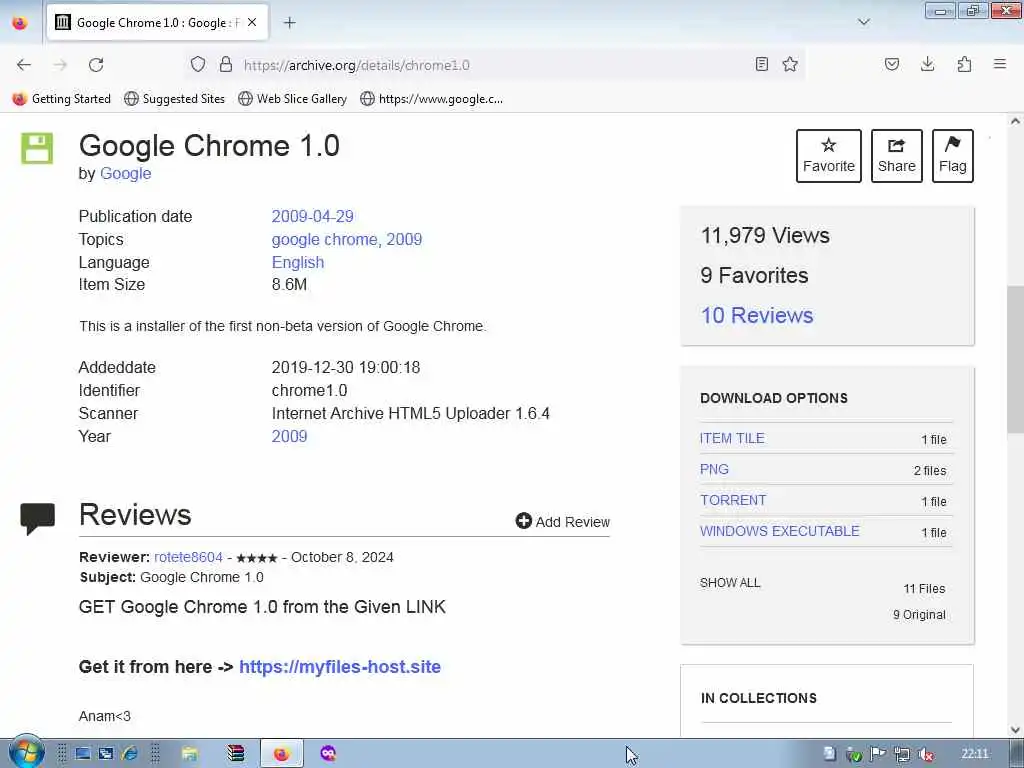Download the PNG option
This screenshot has height=768, width=1024.
coord(714,469)
